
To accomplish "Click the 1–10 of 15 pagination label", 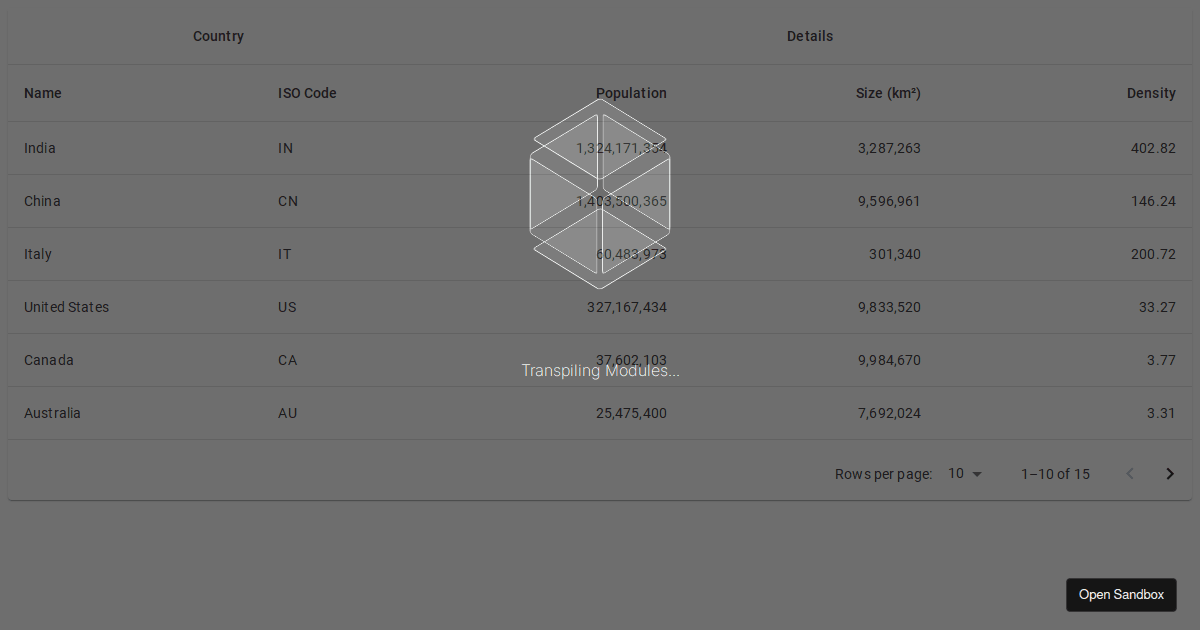I will coord(1055,474).
